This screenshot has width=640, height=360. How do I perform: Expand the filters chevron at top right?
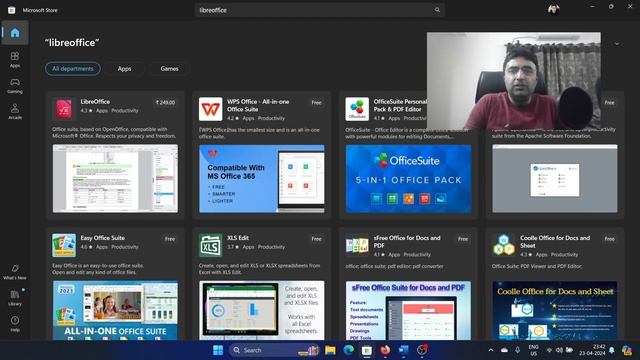pos(617,44)
